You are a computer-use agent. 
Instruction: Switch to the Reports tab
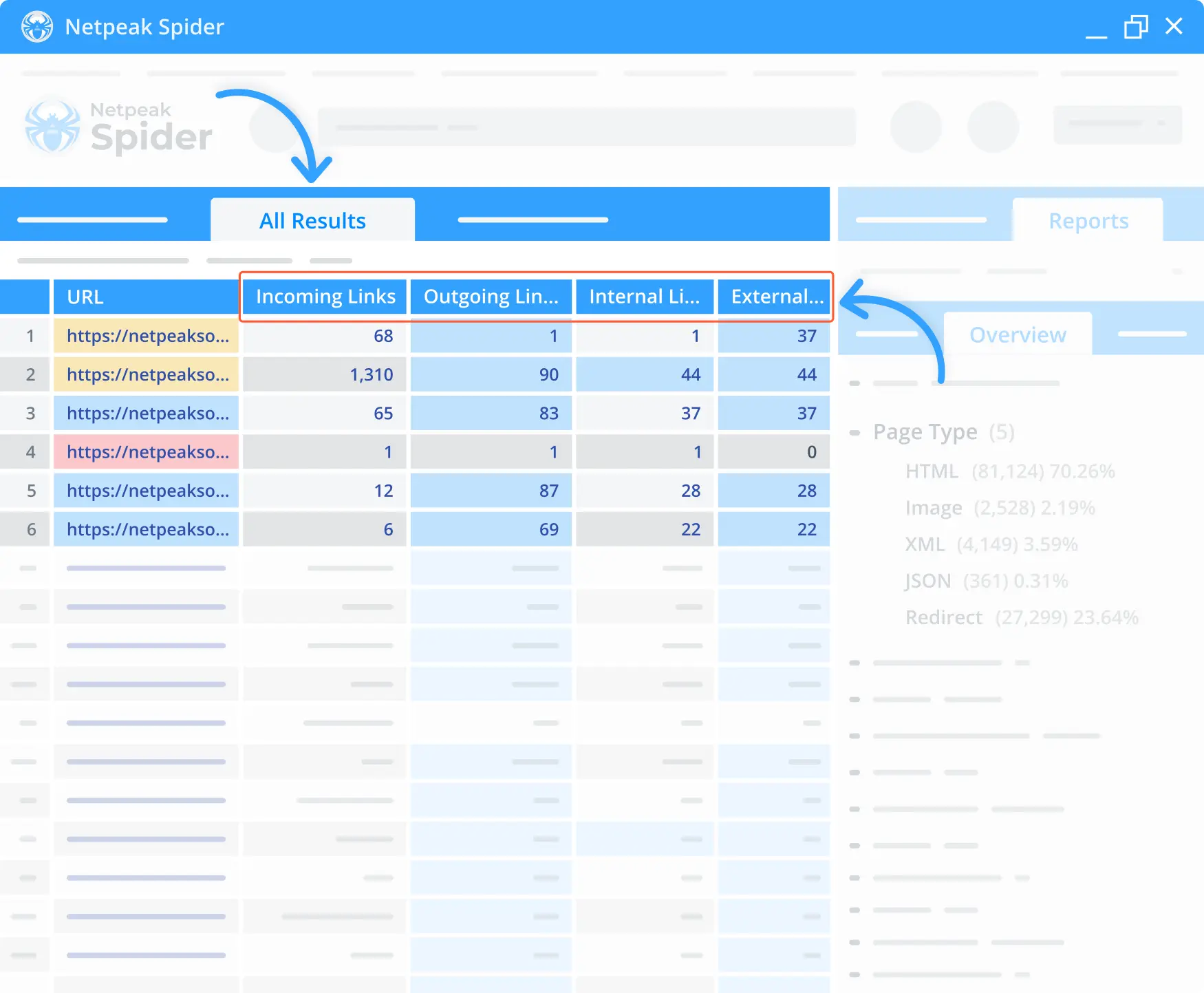[1088, 220]
